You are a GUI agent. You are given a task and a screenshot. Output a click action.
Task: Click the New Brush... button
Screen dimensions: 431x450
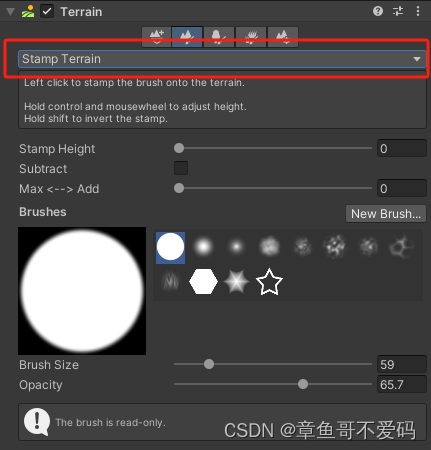(386, 214)
